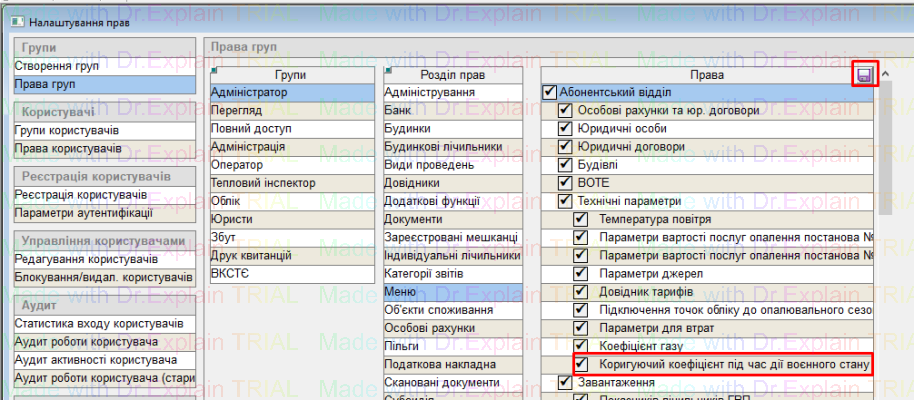
Task: Select the Завантаження tree node
Action: (x=607, y=382)
